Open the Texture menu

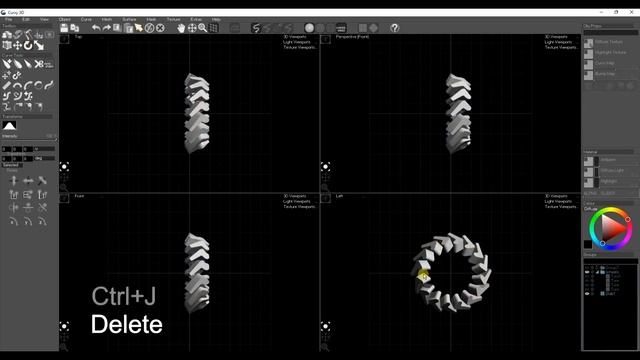[173, 19]
